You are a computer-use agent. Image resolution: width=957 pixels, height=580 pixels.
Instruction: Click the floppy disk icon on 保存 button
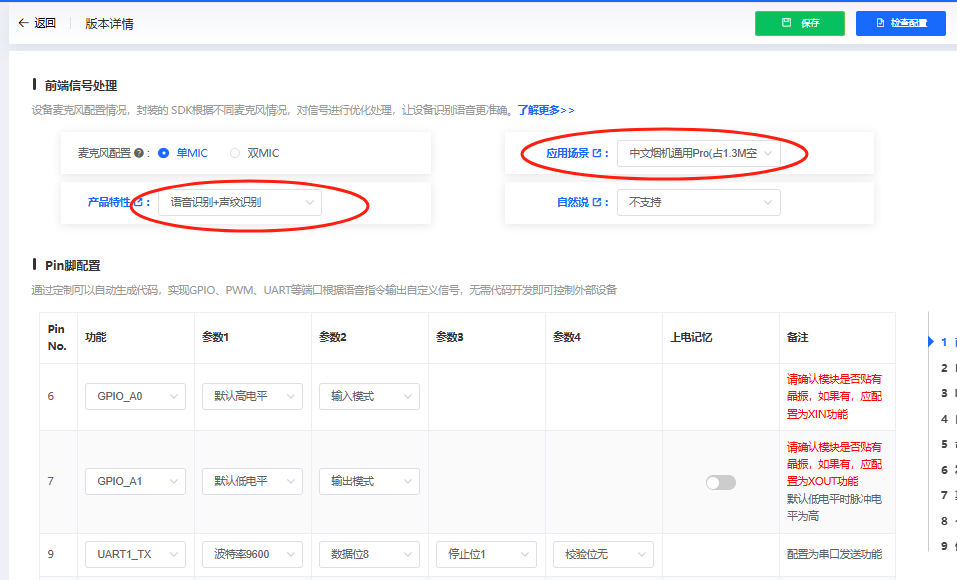click(x=787, y=22)
